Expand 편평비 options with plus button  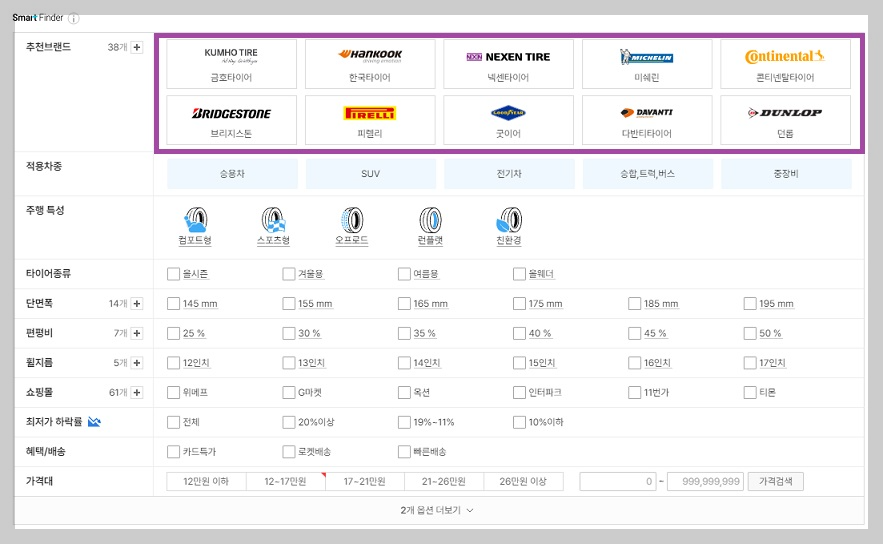click(x=137, y=333)
